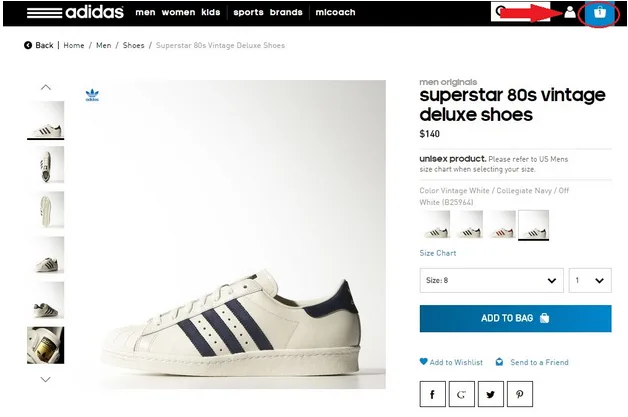The image size is (628, 417).
Task: Open the quantity dropdown
Action: [x=590, y=281]
